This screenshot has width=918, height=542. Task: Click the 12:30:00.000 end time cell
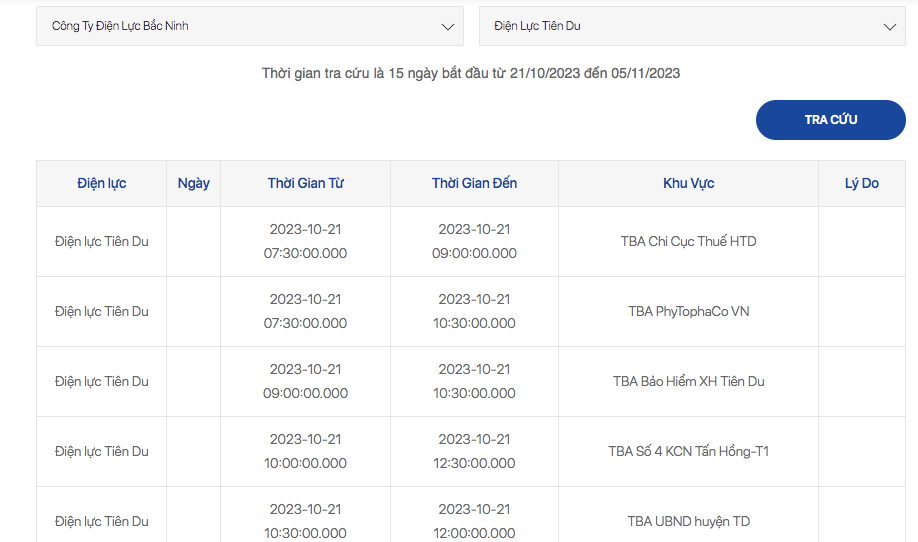coord(474,464)
